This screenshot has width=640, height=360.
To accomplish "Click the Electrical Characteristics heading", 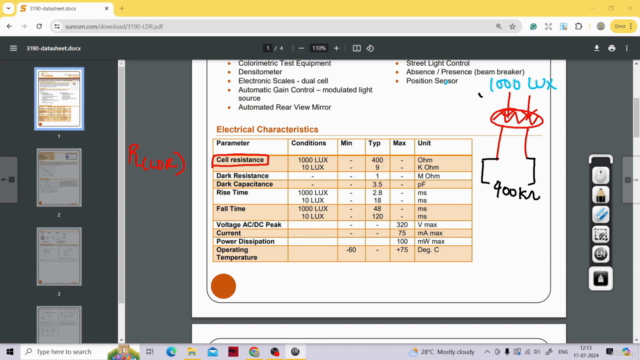I will pos(267,129).
